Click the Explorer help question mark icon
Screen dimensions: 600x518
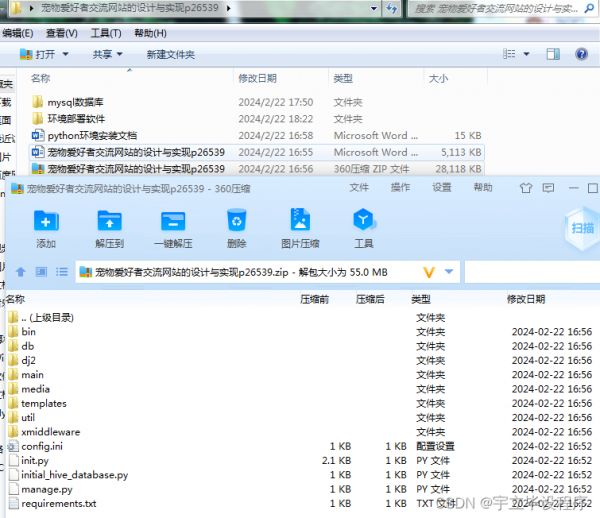pos(581,54)
